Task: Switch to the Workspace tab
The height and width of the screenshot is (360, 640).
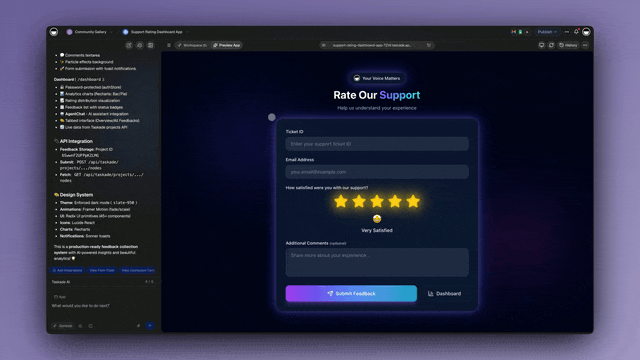Action: [192, 45]
